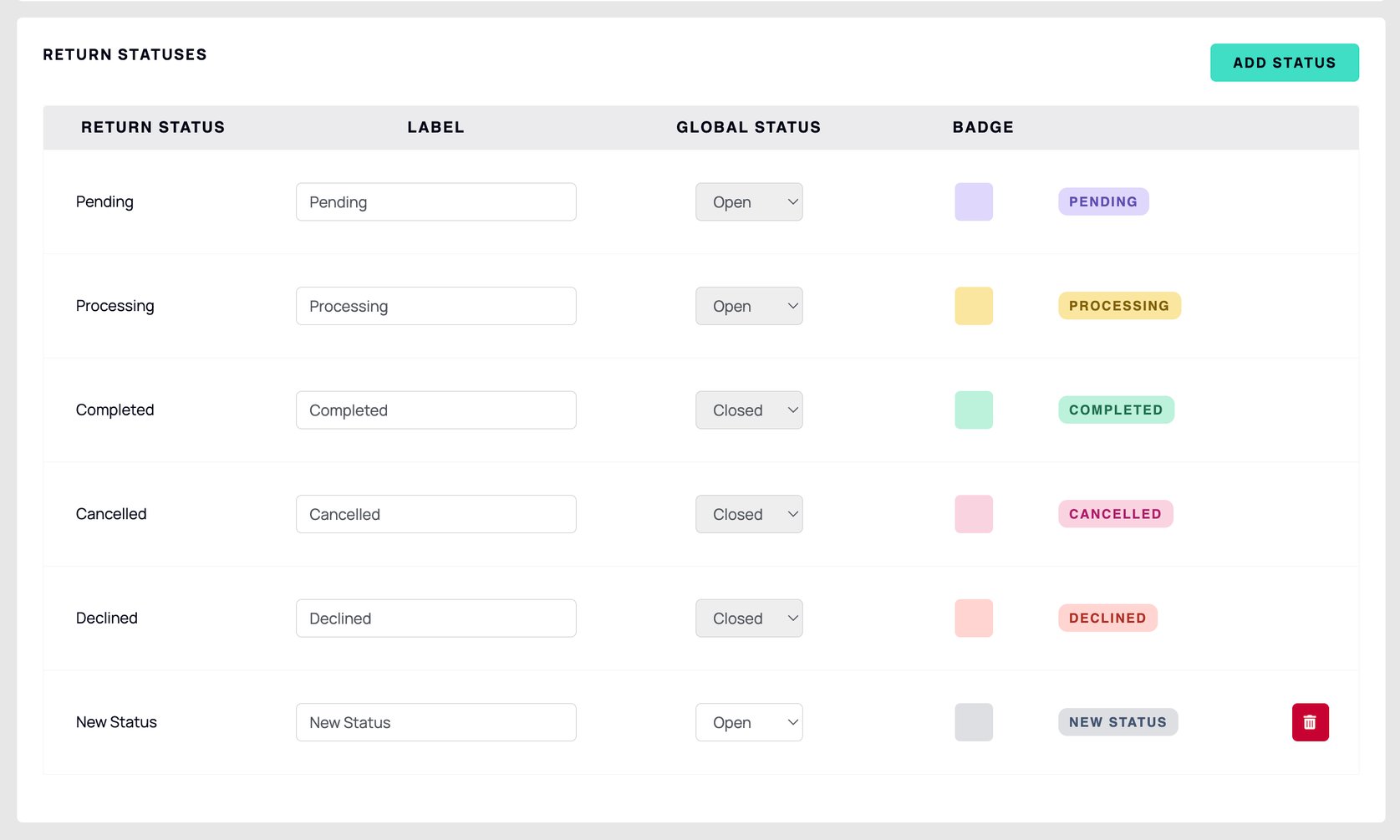Pick the yellow Processing badge color swatch
The image size is (1400, 840).
point(974,306)
